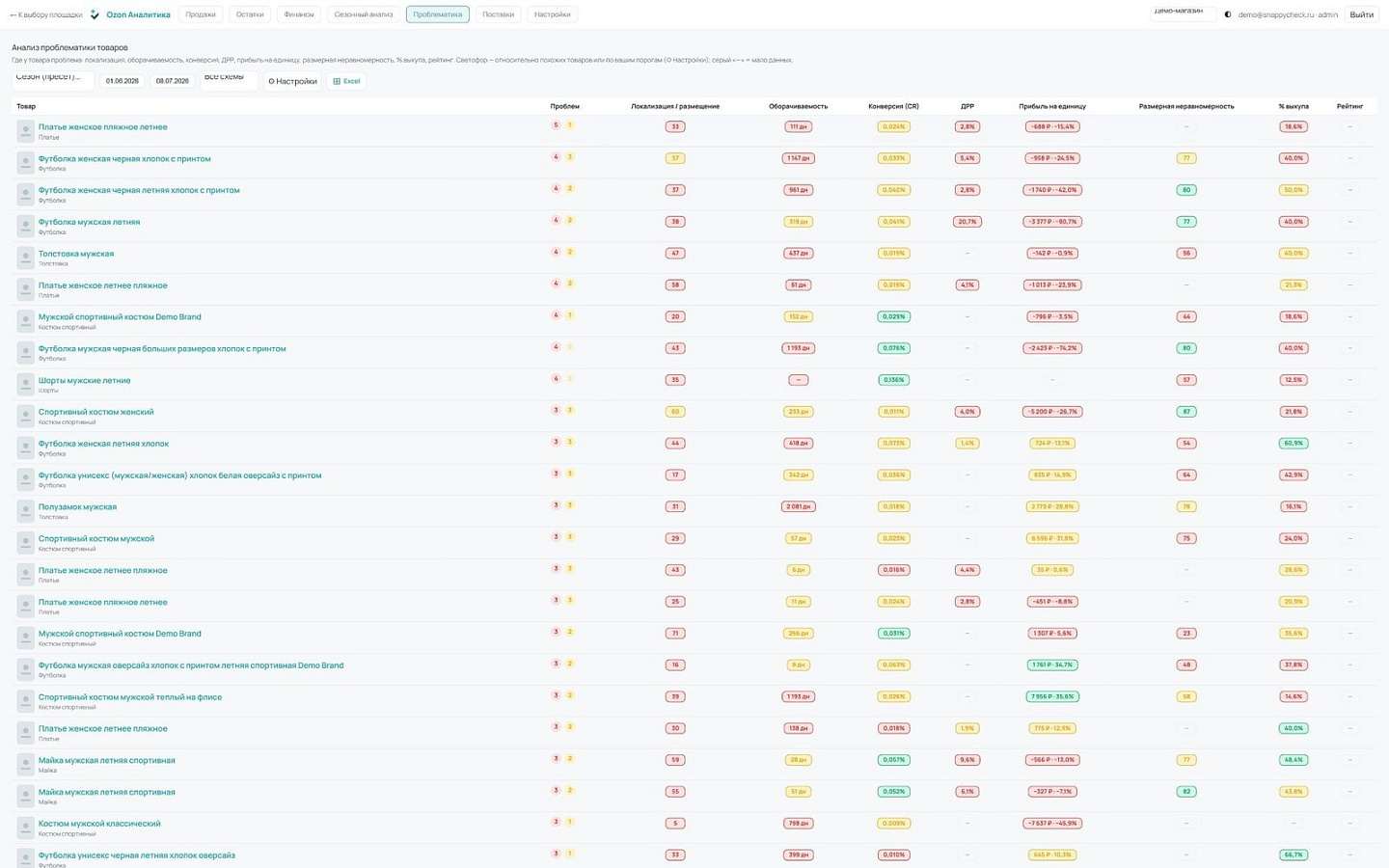Viewport: 1389px width, 868px height.
Task: Open the Сезон (пресет) dropdown
Action: click(x=53, y=80)
